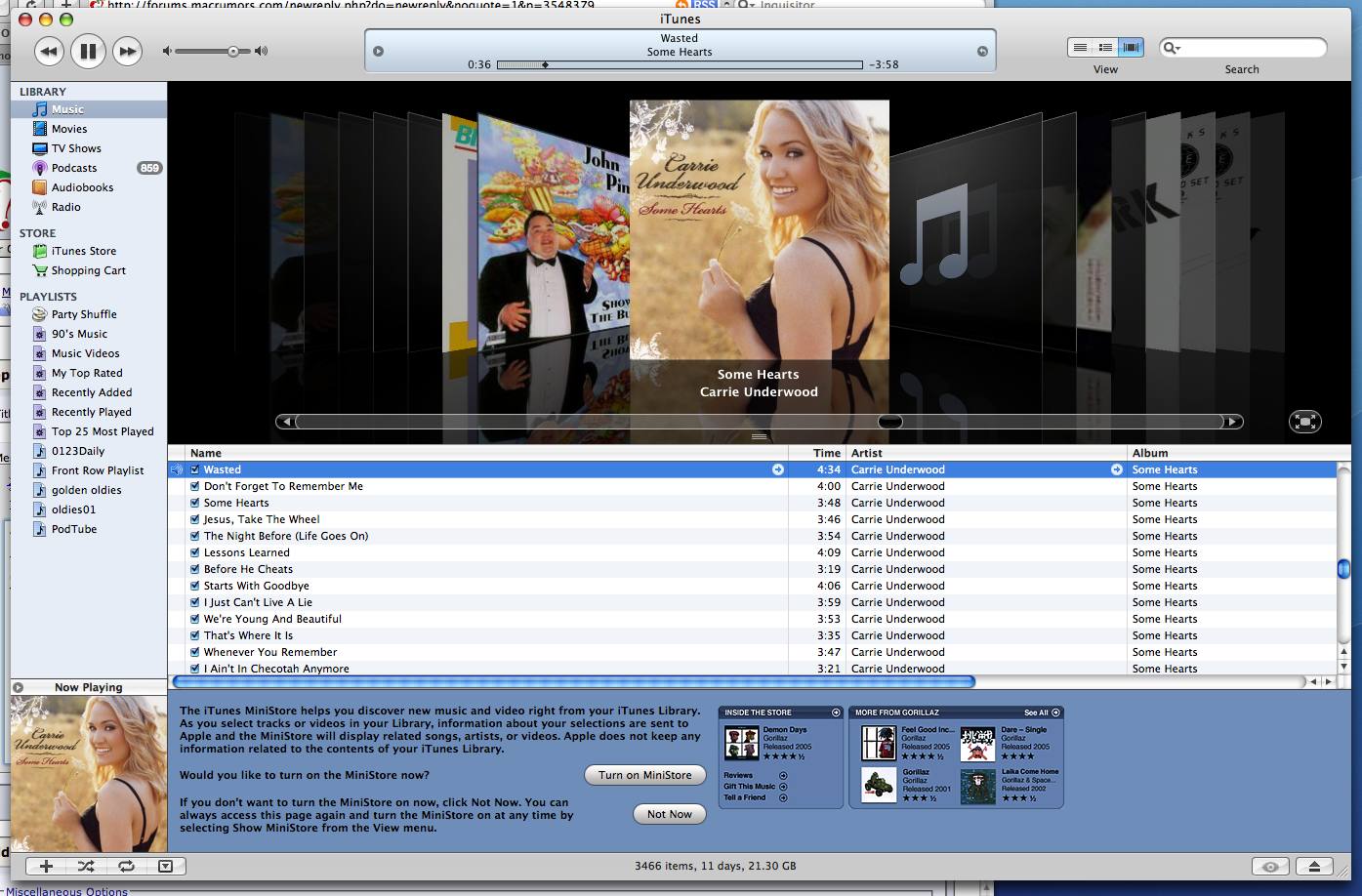Viewport: 1362px width, 896px height.
Task: Skip to the previous track
Action: tap(49, 51)
